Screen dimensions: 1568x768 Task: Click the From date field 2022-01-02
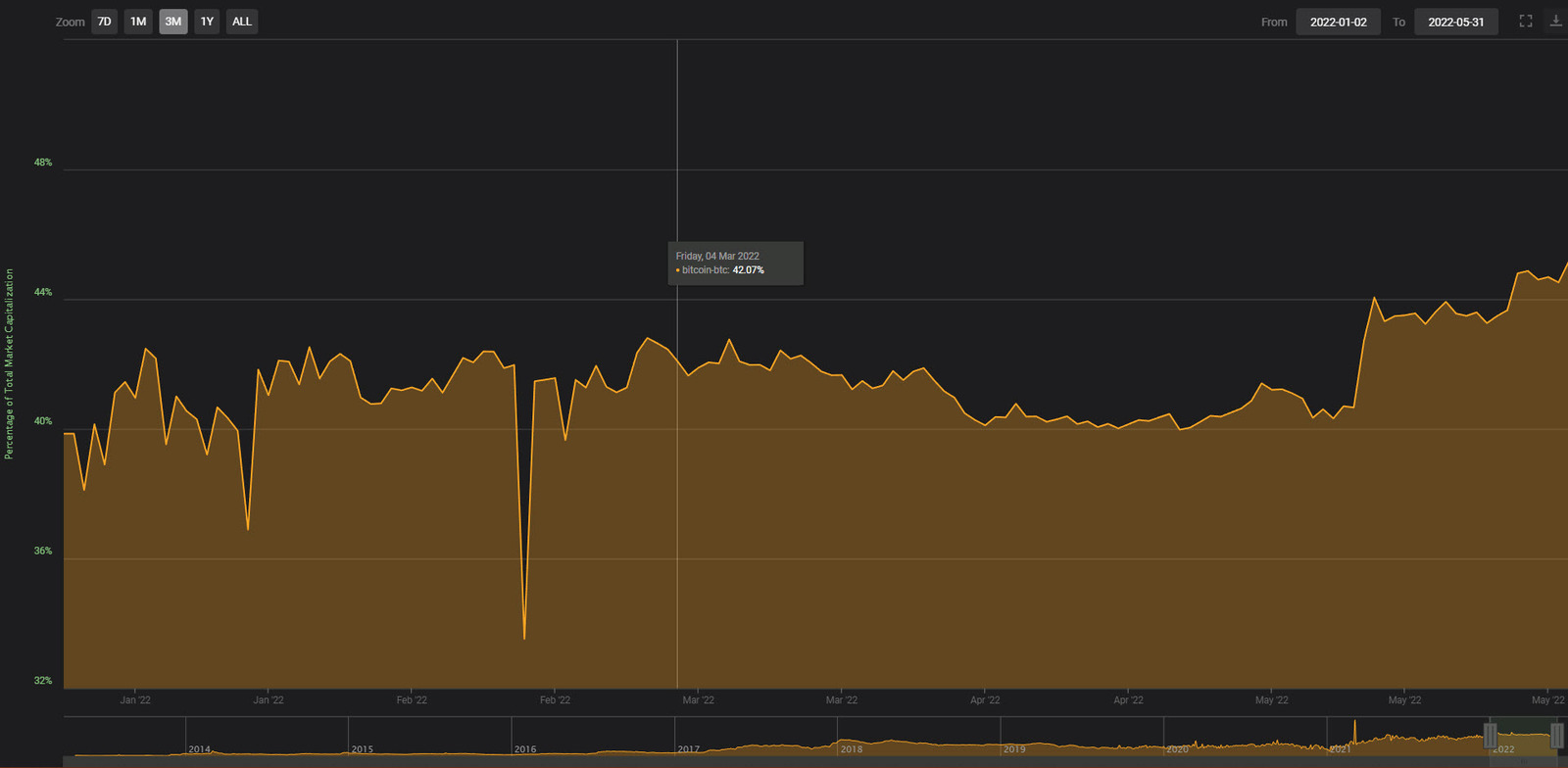(x=1338, y=22)
